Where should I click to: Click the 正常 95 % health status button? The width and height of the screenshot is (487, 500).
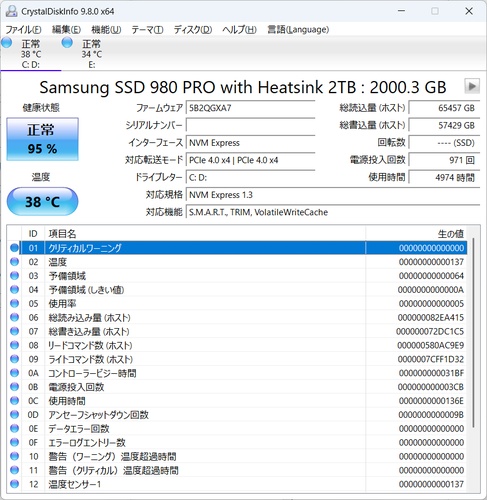pyautogui.click(x=42, y=139)
